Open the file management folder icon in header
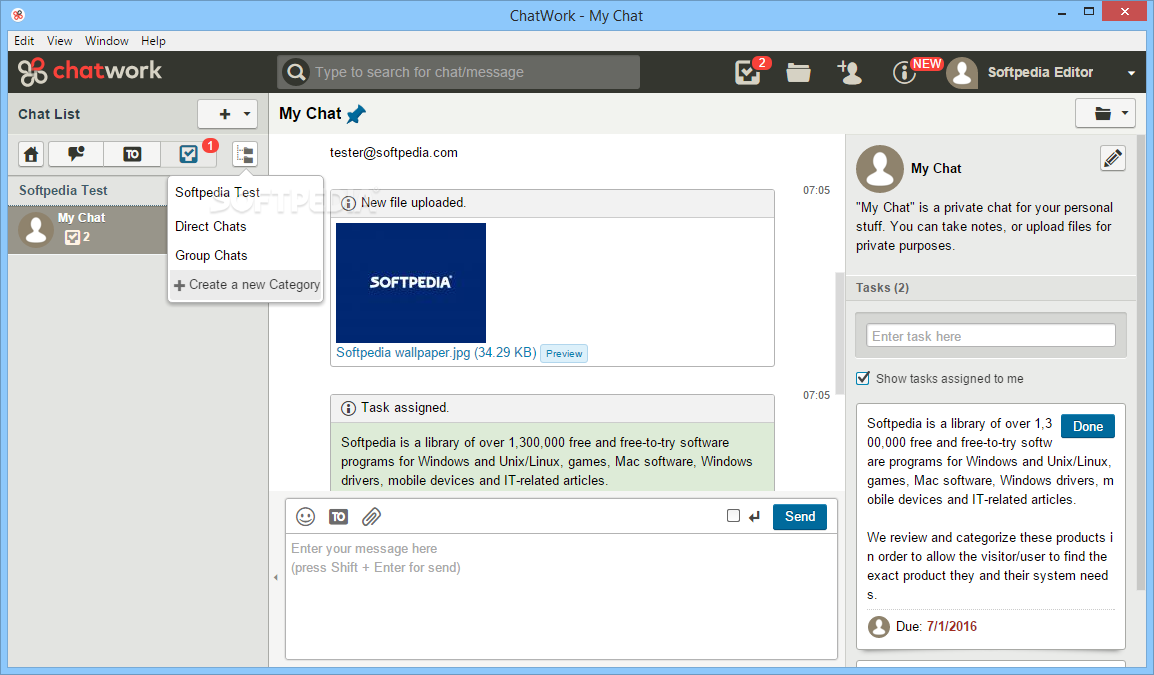The image size is (1154, 675). (799, 72)
